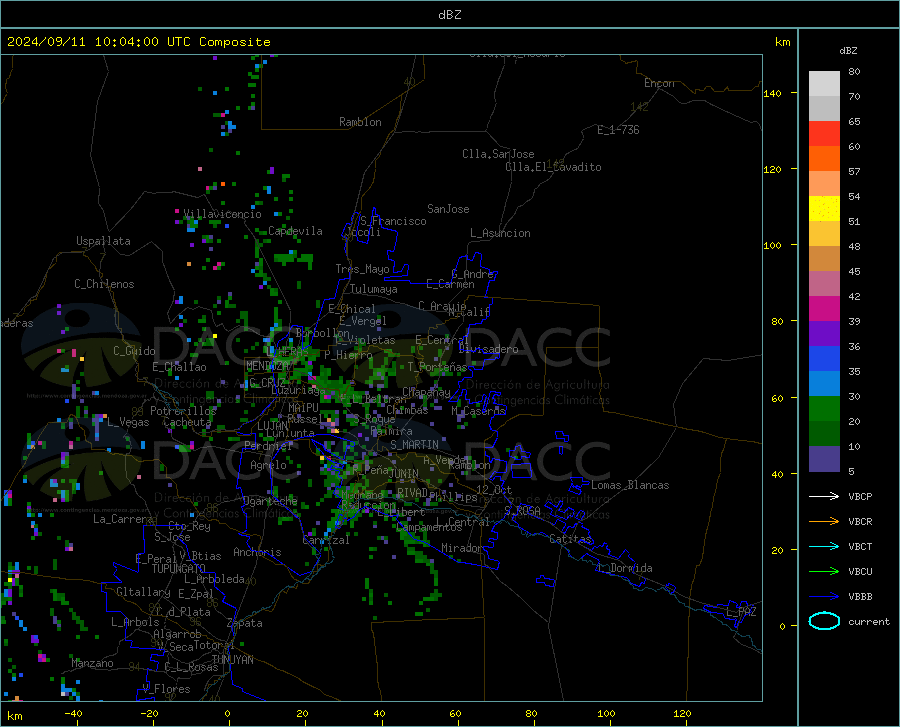
Task: Select the 'L_Dormida' map label
Action: pyautogui.click(x=625, y=568)
